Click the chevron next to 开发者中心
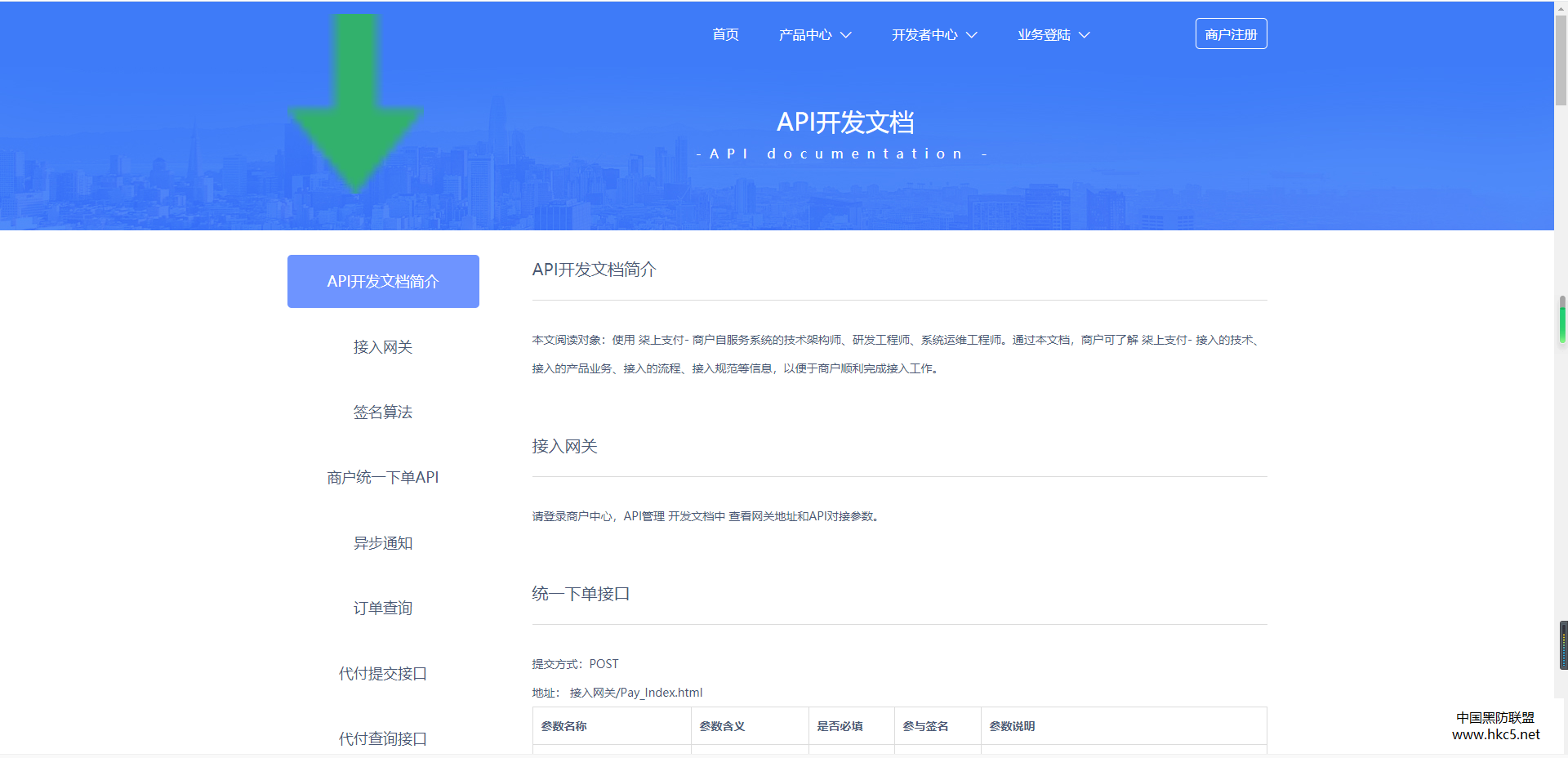Screen dimensions: 1568x758 coord(972,35)
